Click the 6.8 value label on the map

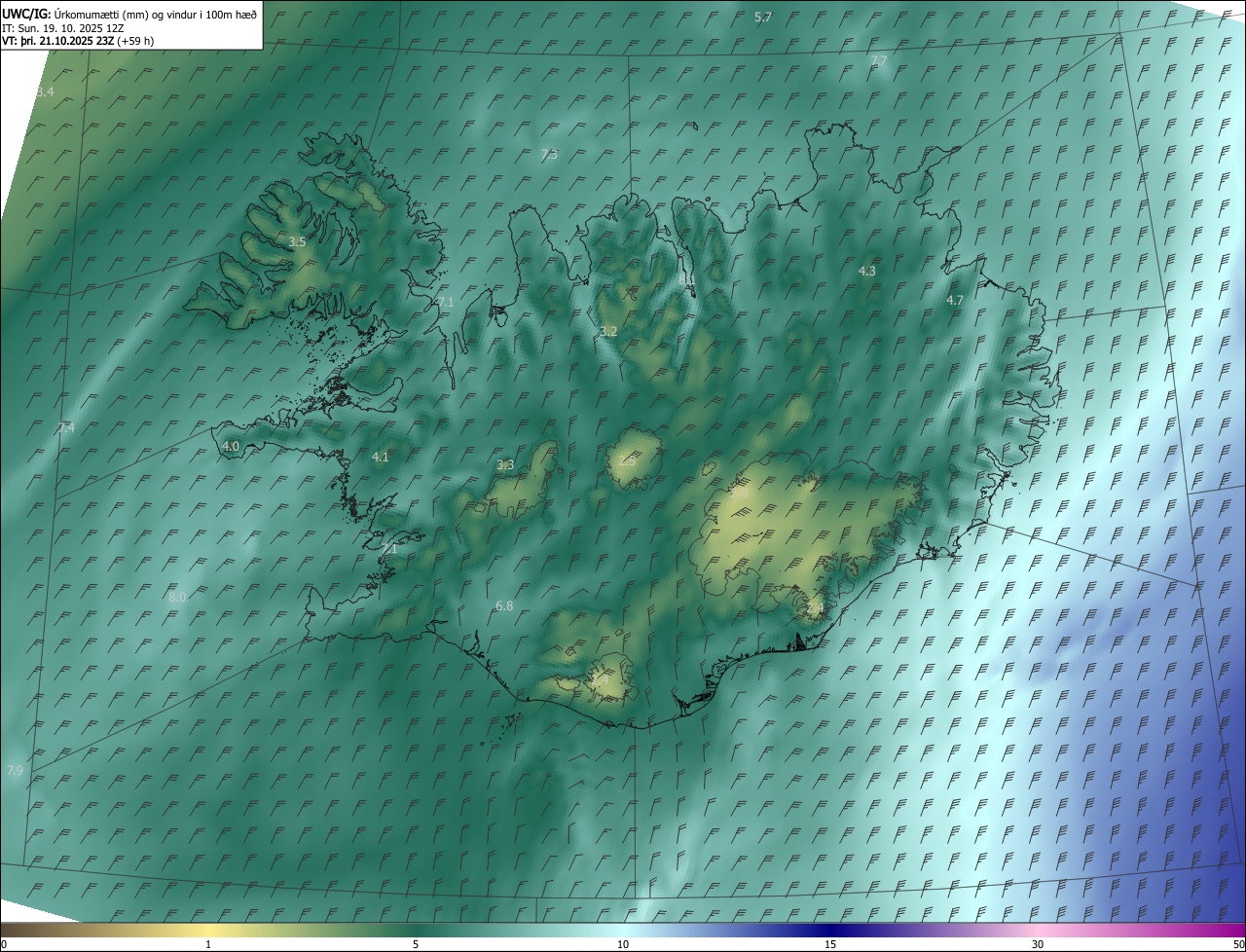pos(504,606)
